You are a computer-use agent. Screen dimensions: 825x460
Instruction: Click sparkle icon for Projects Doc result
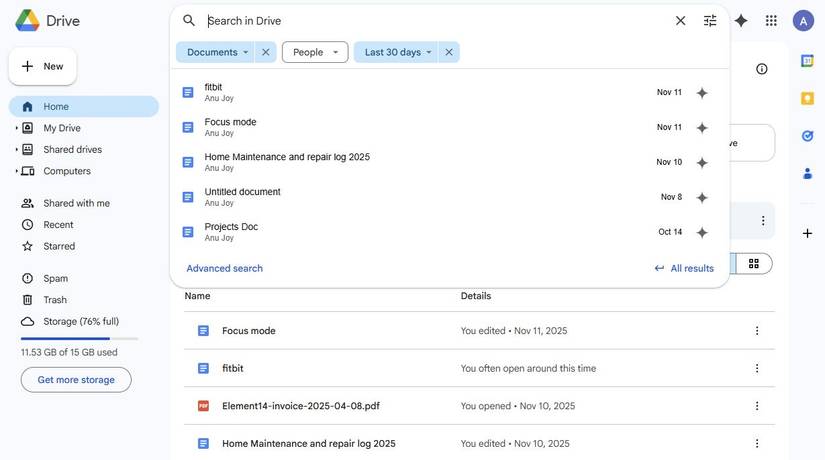click(702, 233)
